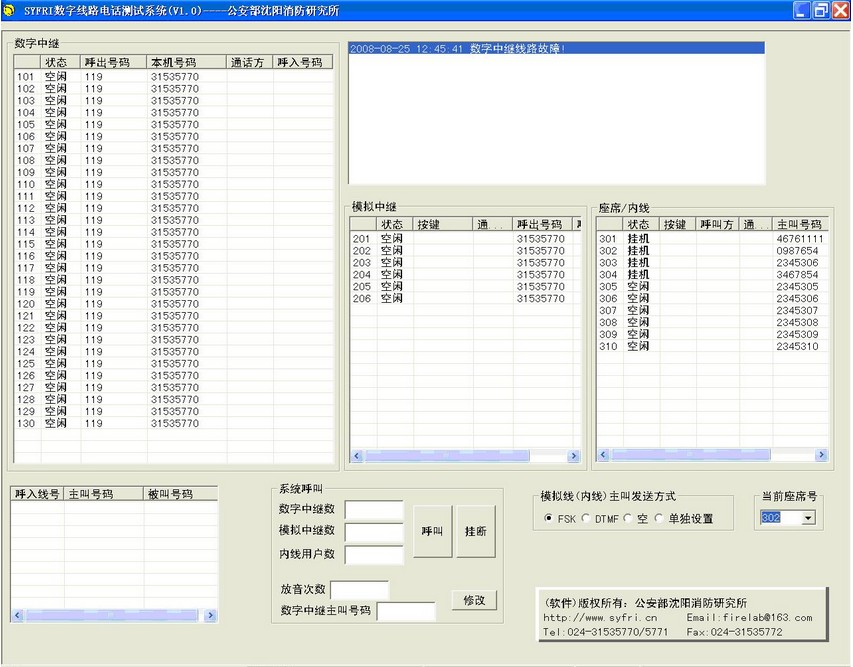The image size is (853, 667).
Task: Click the http://www.syfri.cn website text
Action: [x=600, y=617]
